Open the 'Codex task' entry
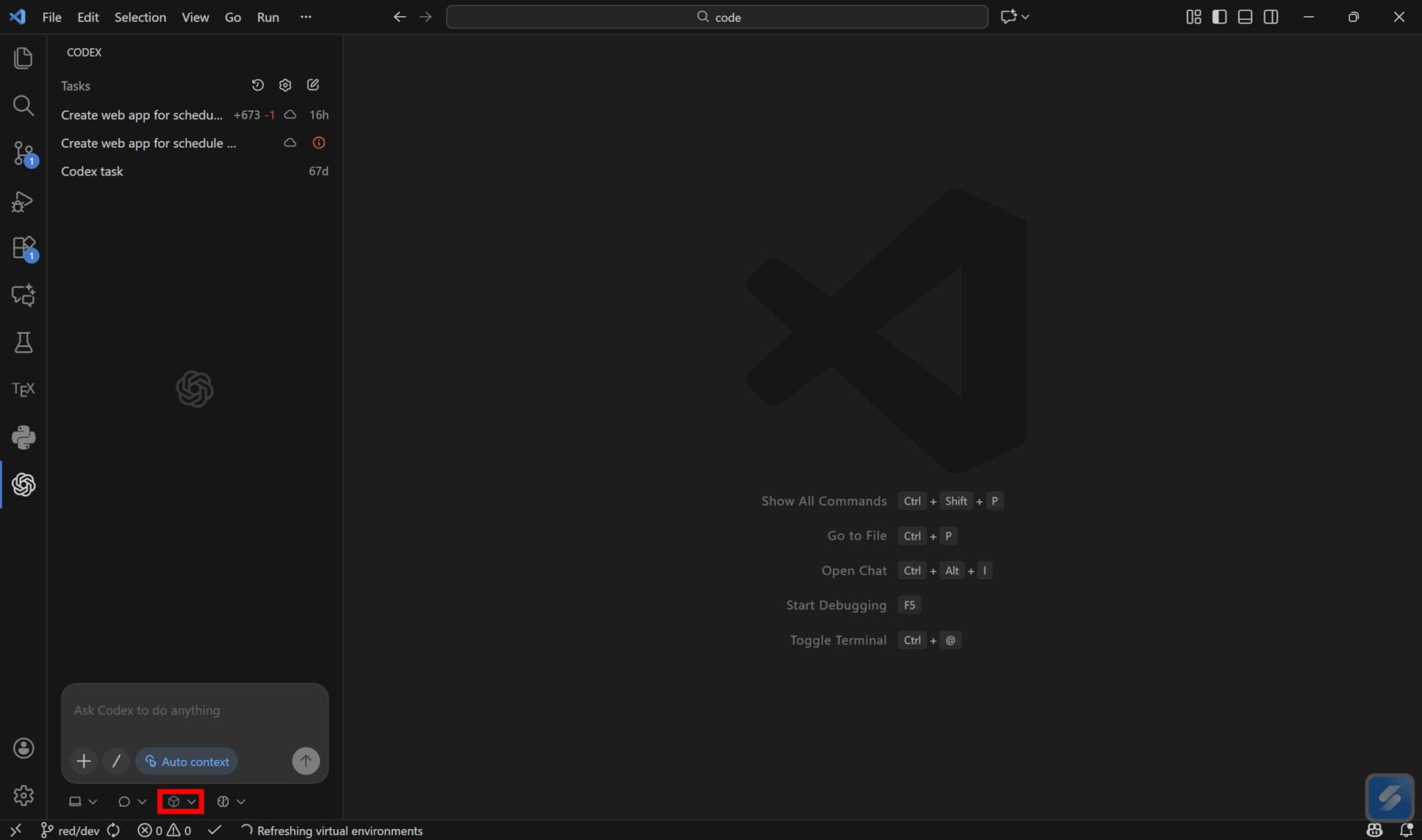 tap(92, 171)
